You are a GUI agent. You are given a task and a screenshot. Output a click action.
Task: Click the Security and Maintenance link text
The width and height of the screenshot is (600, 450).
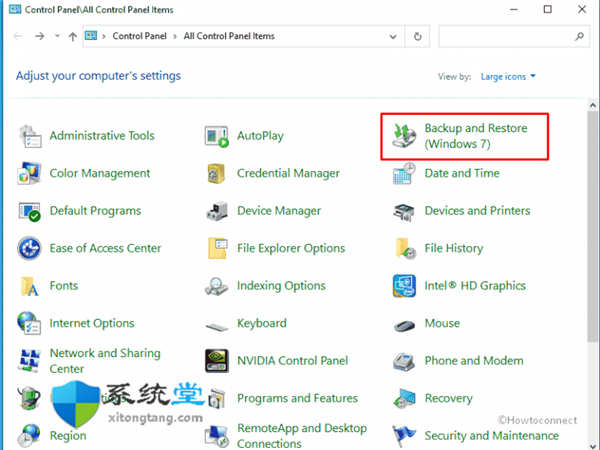[x=492, y=436]
